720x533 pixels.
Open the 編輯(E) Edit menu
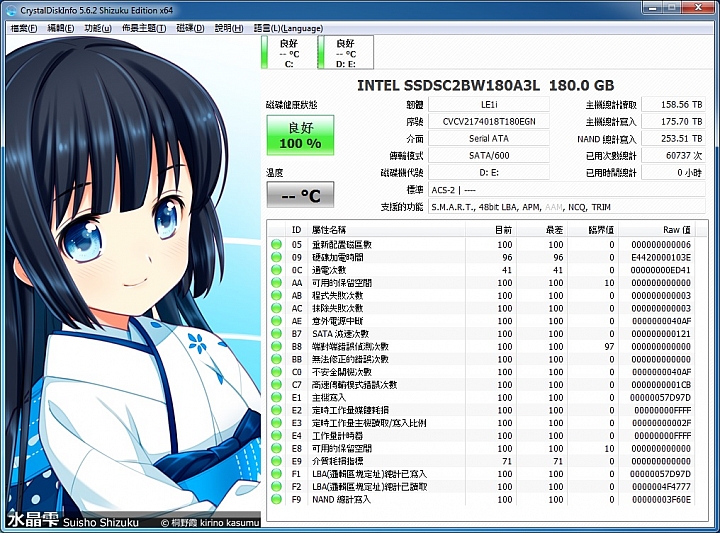61,28
